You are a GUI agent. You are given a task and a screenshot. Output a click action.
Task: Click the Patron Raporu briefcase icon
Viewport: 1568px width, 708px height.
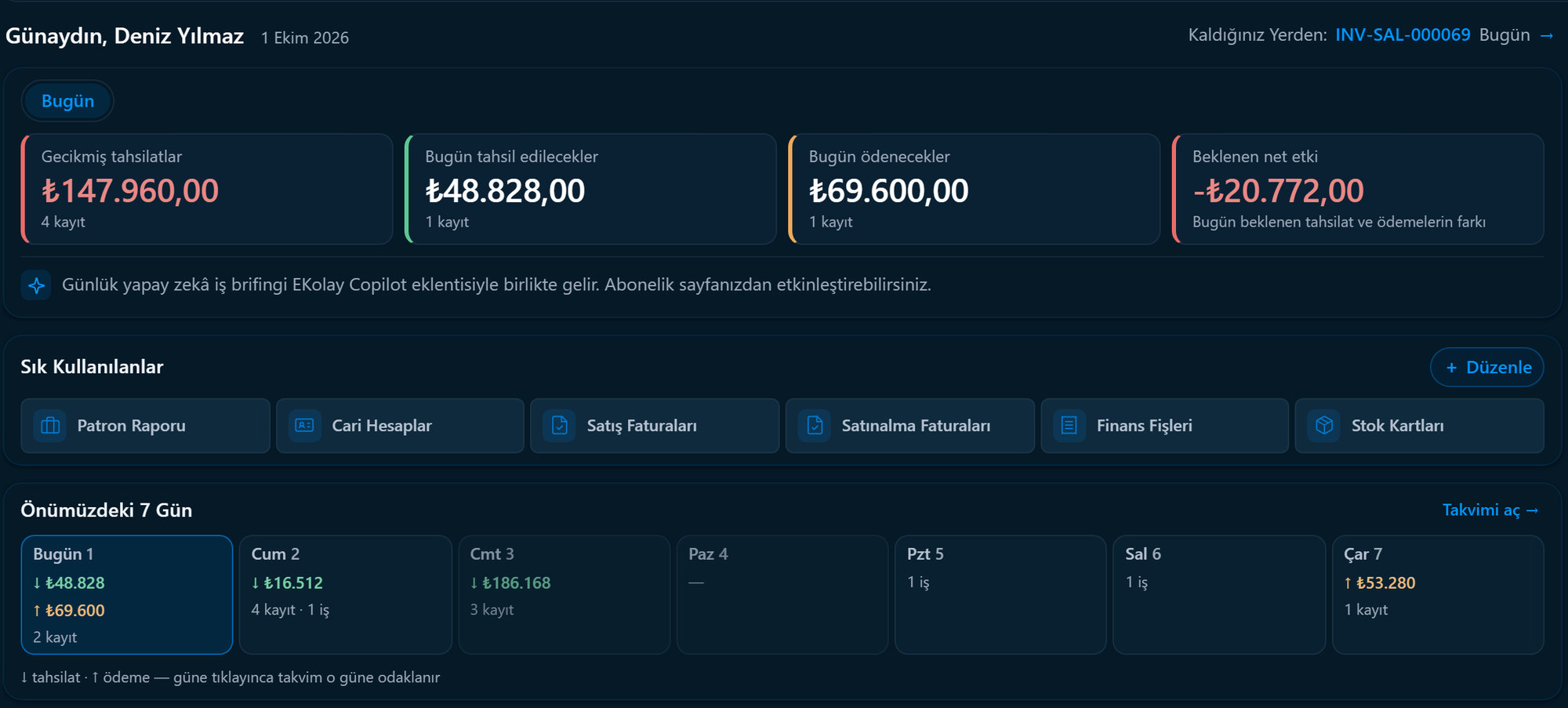pyautogui.click(x=50, y=426)
